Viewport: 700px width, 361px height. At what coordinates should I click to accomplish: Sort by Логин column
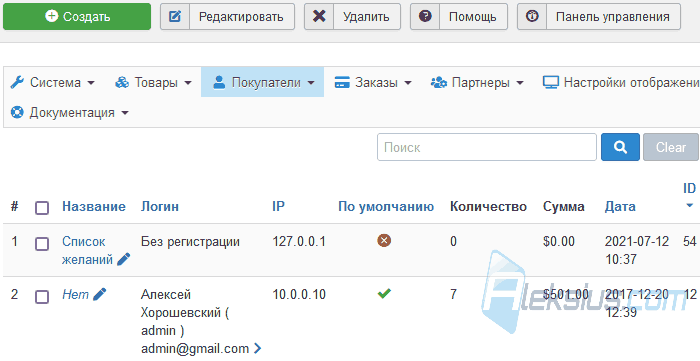point(160,207)
